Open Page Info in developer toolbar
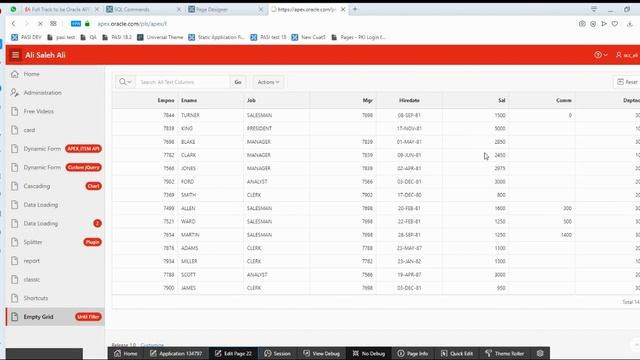Viewport: 640px width, 360px height. [413, 353]
